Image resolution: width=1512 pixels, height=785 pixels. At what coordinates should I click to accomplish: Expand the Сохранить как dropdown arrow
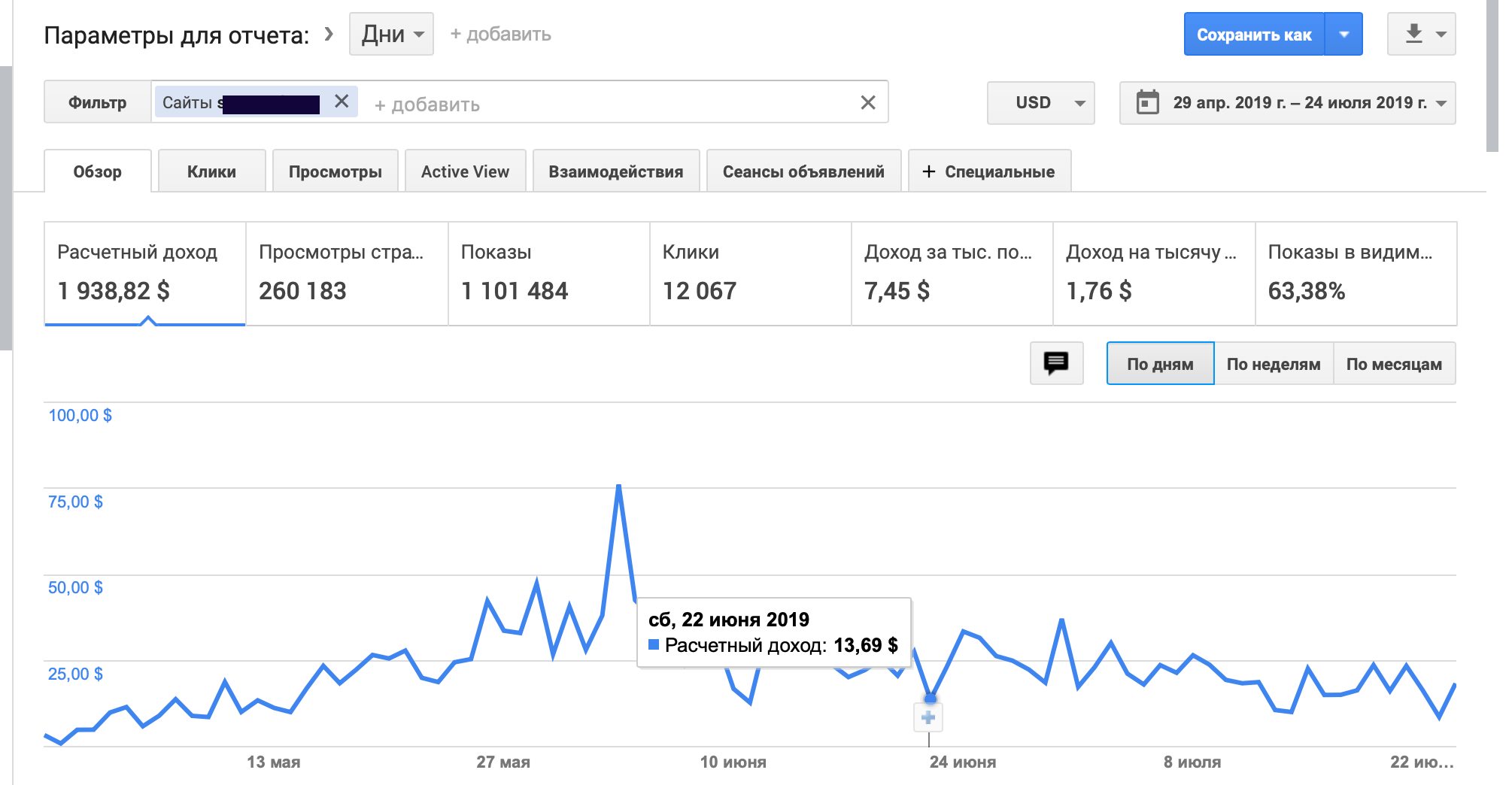click(1343, 34)
